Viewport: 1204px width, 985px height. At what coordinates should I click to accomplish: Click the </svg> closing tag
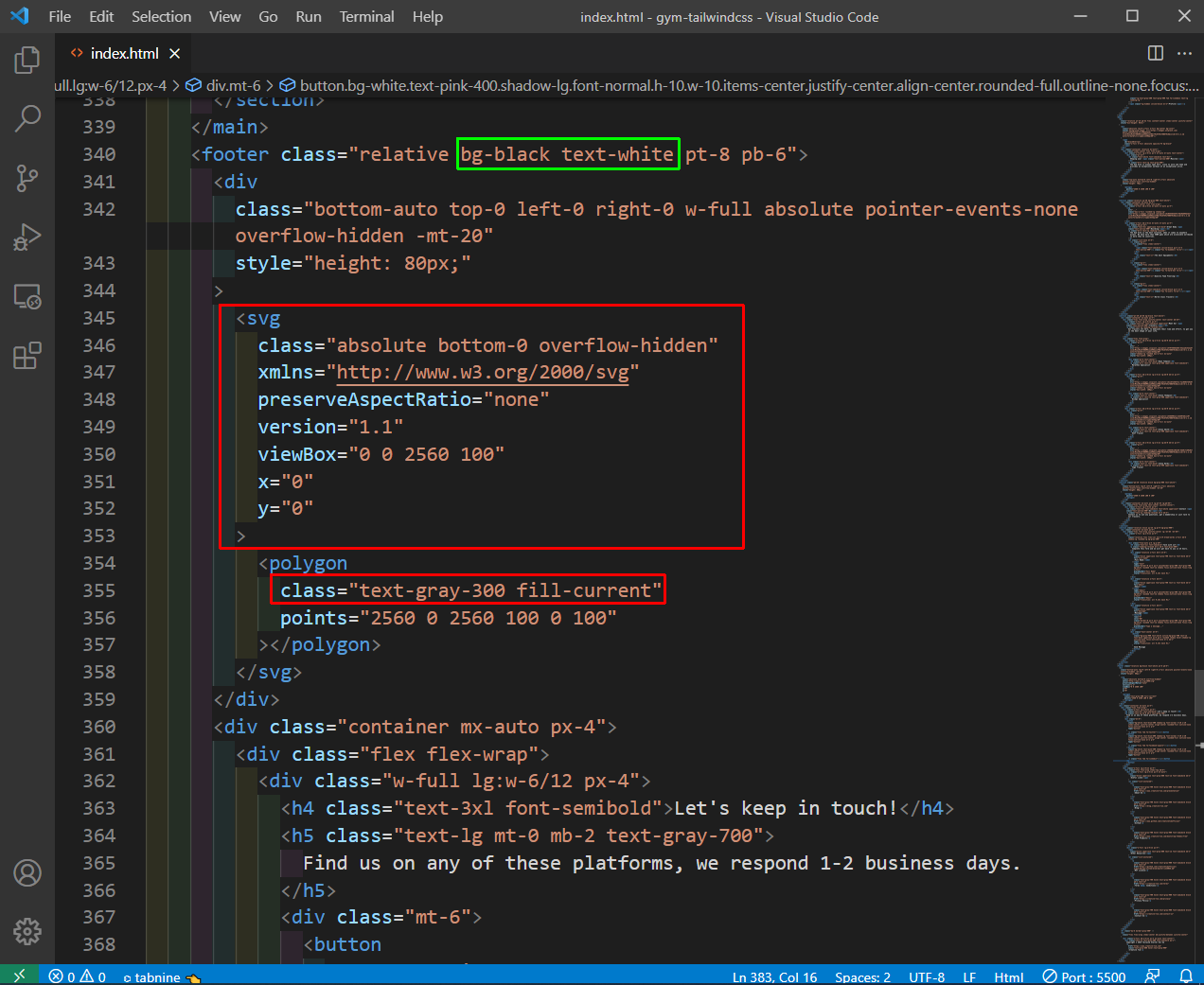coord(270,672)
